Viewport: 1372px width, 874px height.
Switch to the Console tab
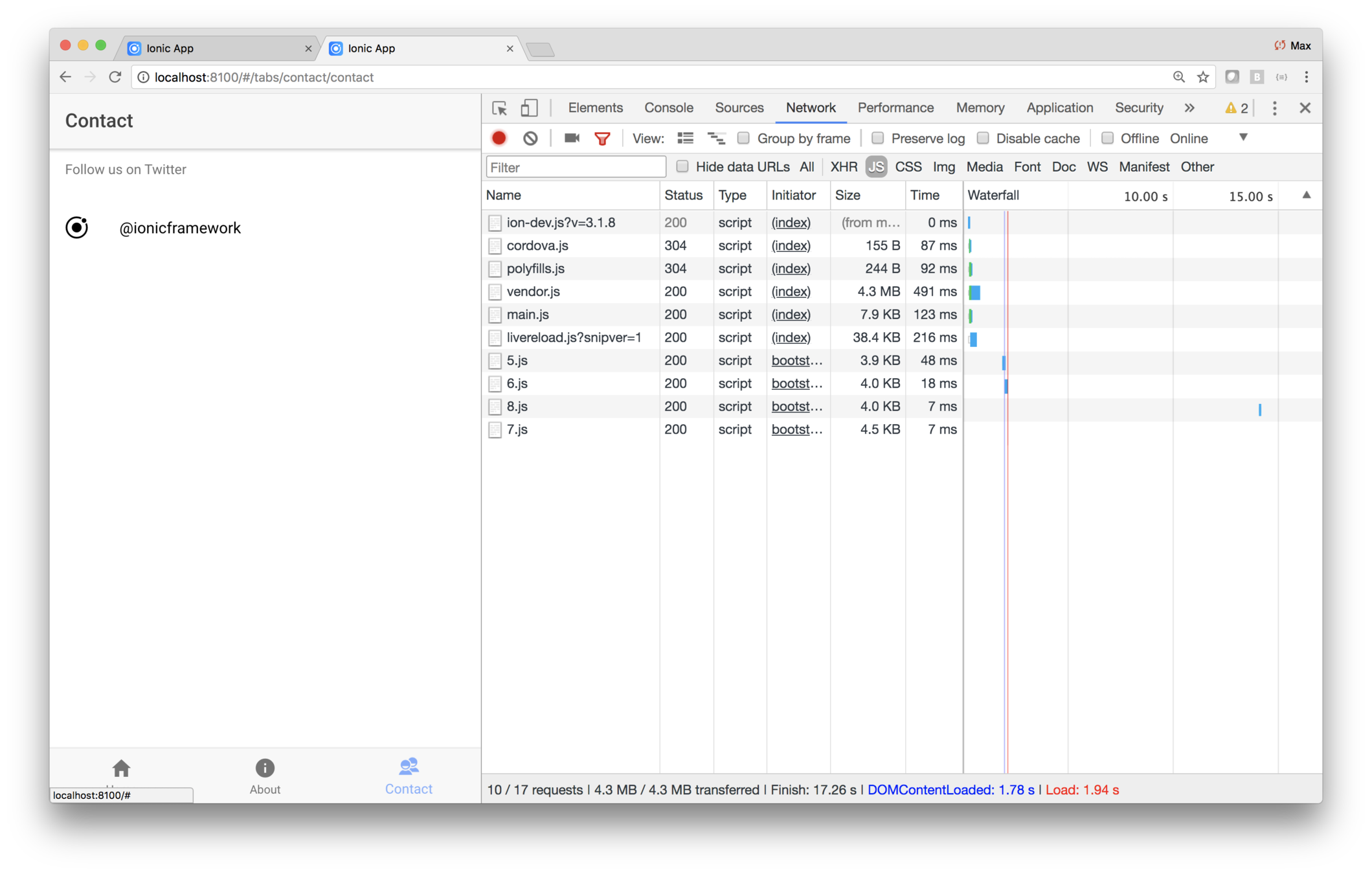tap(668, 108)
